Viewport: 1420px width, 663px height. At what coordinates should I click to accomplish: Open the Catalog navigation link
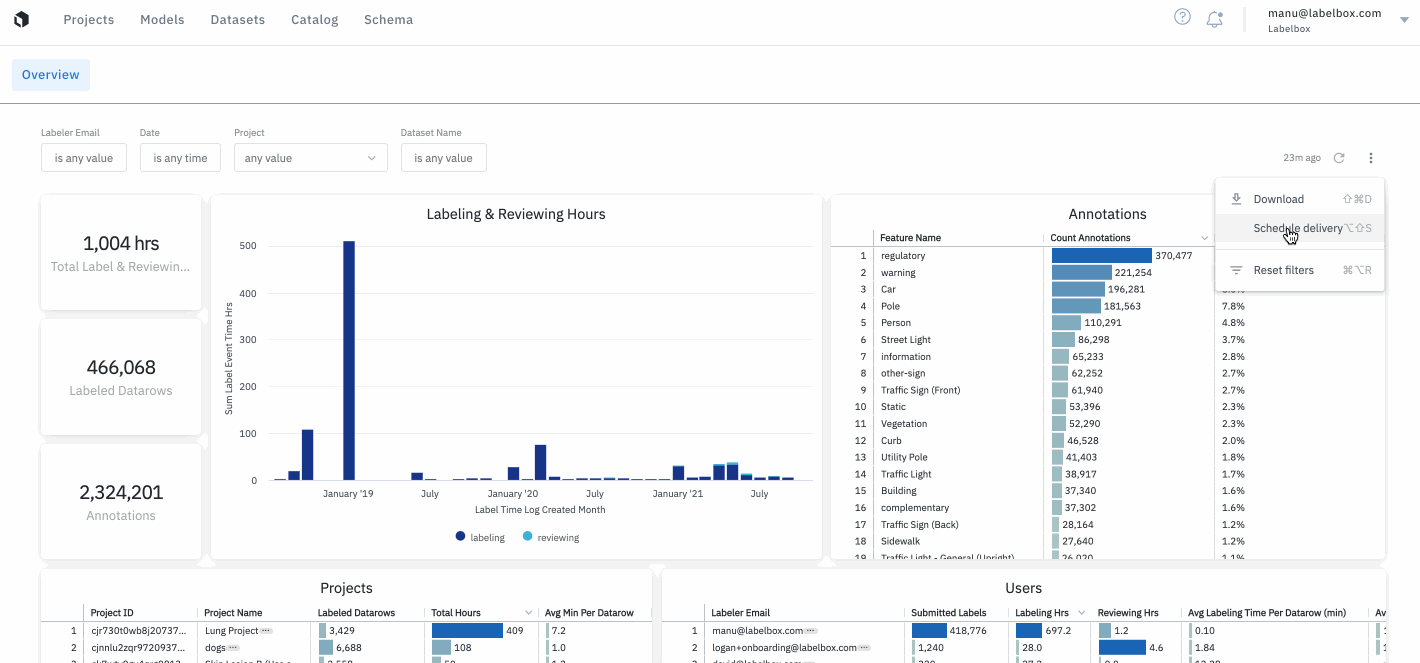click(x=315, y=20)
